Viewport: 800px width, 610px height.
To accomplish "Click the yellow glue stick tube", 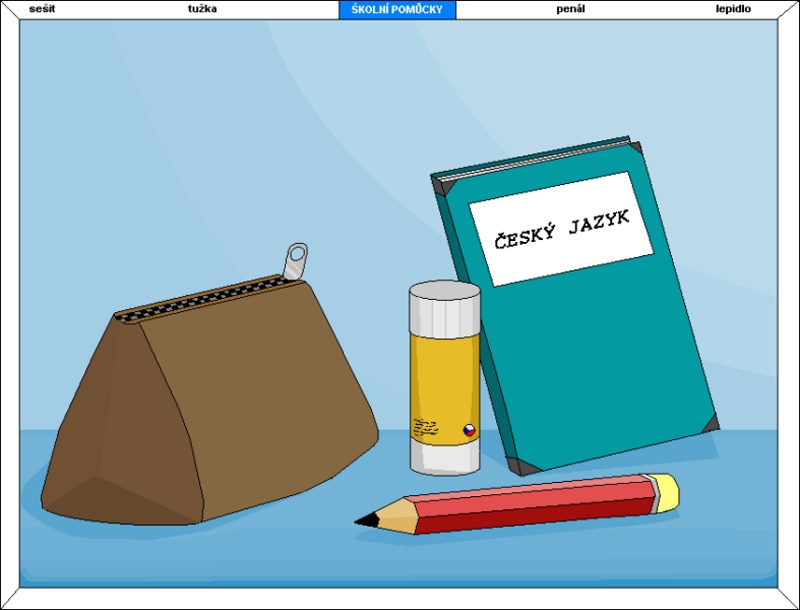I will (x=444, y=380).
